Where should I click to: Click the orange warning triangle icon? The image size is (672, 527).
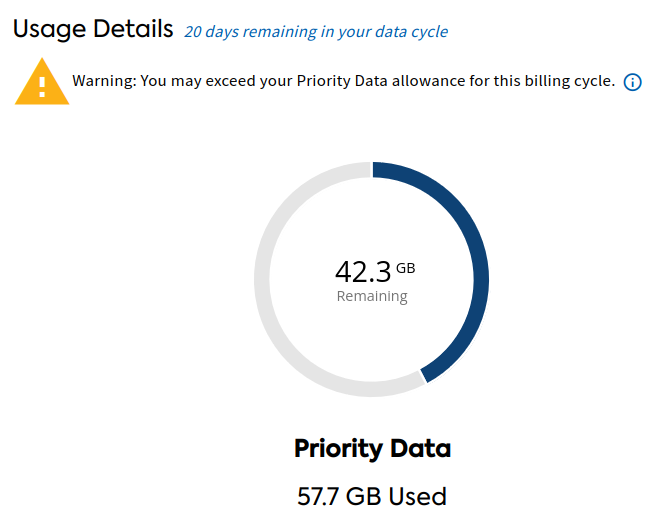(41, 83)
